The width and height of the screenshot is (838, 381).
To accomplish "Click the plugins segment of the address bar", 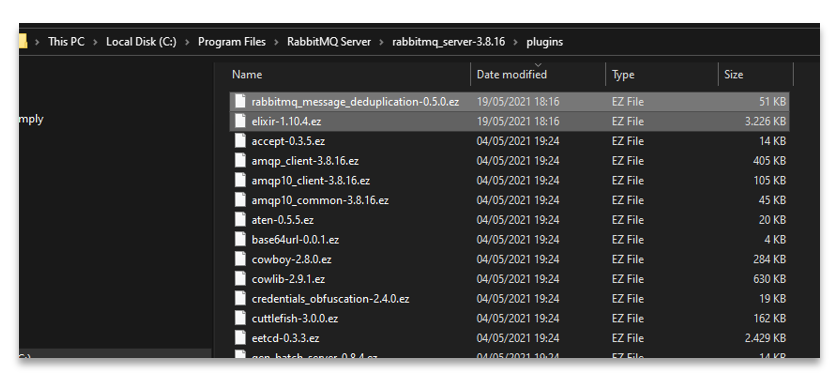I will pyautogui.click(x=545, y=41).
